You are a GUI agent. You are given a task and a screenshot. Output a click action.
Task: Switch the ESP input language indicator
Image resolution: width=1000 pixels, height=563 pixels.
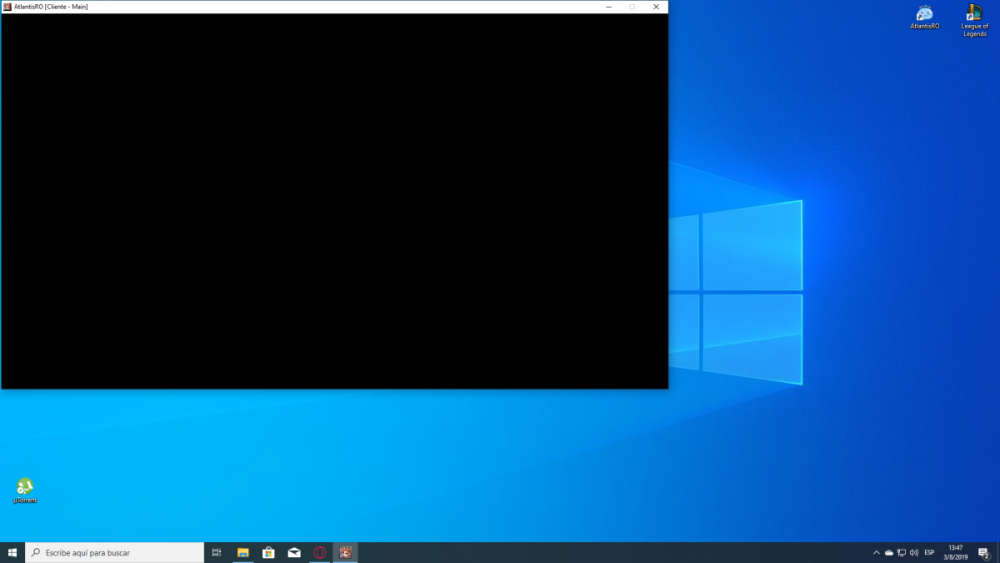click(x=930, y=552)
